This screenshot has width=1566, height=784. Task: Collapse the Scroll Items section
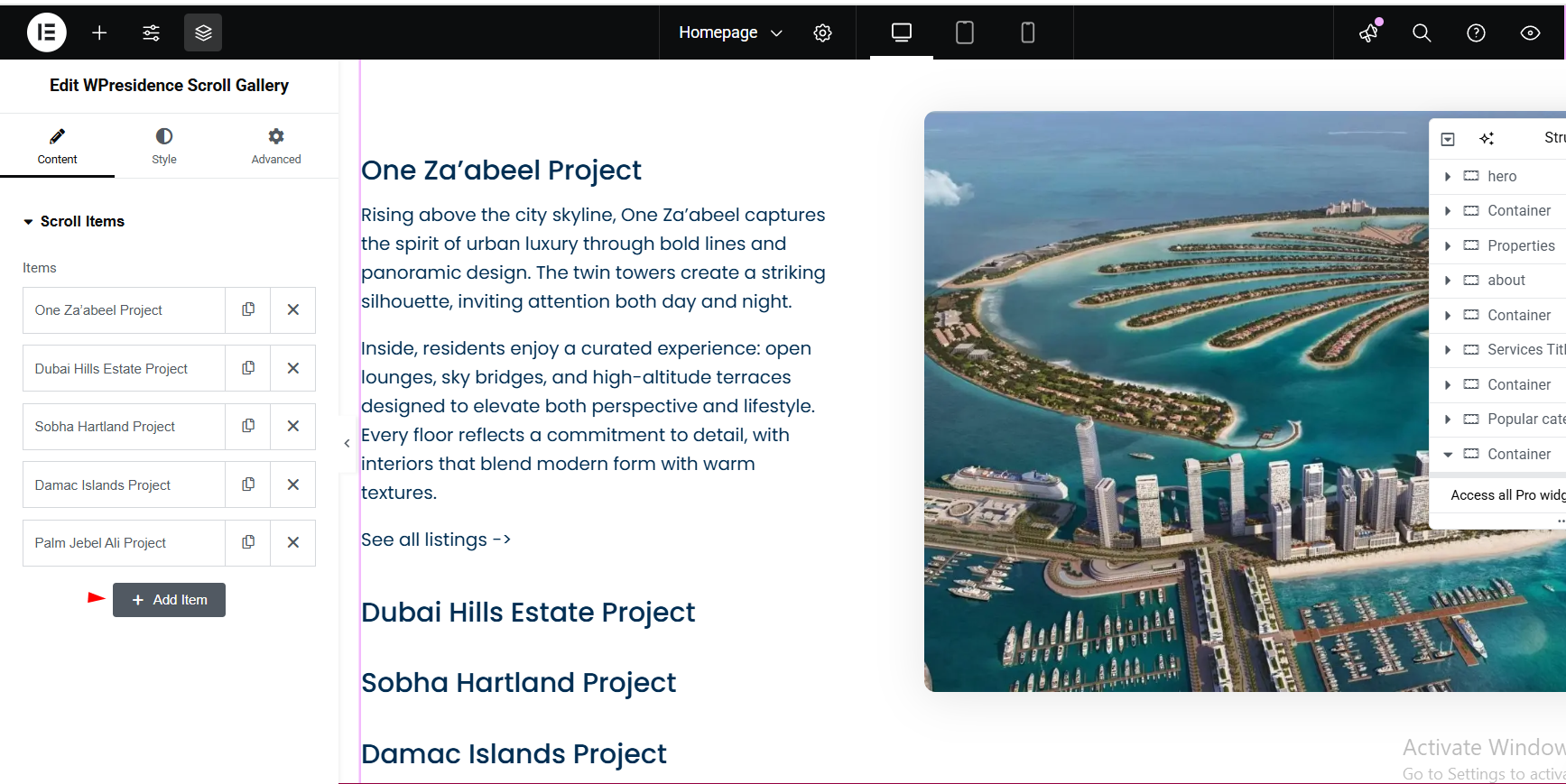(x=29, y=222)
